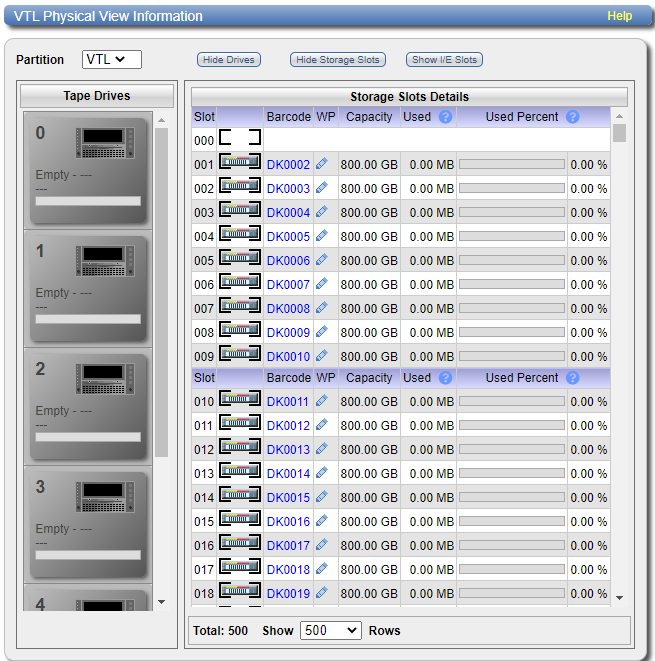Viewport: 655px width, 661px height.
Task: Click the write-protect pencil for DK0010
Action: (322, 356)
